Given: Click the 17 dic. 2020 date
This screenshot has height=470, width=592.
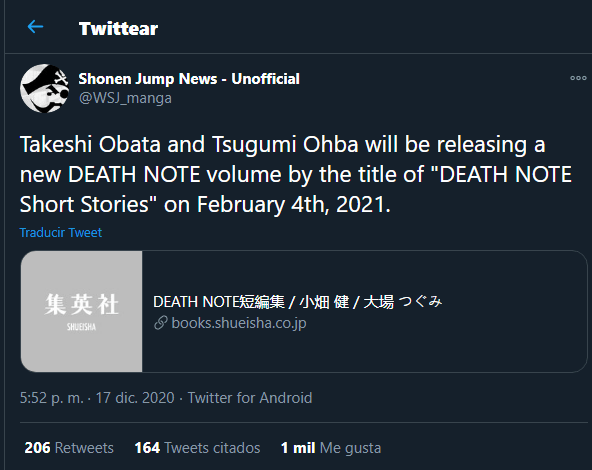Looking at the screenshot, I should [135, 398].
